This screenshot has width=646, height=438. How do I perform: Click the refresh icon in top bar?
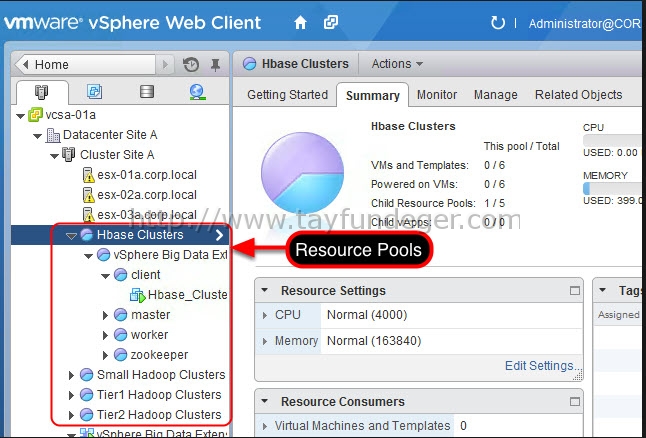pyautogui.click(x=498, y=23)
